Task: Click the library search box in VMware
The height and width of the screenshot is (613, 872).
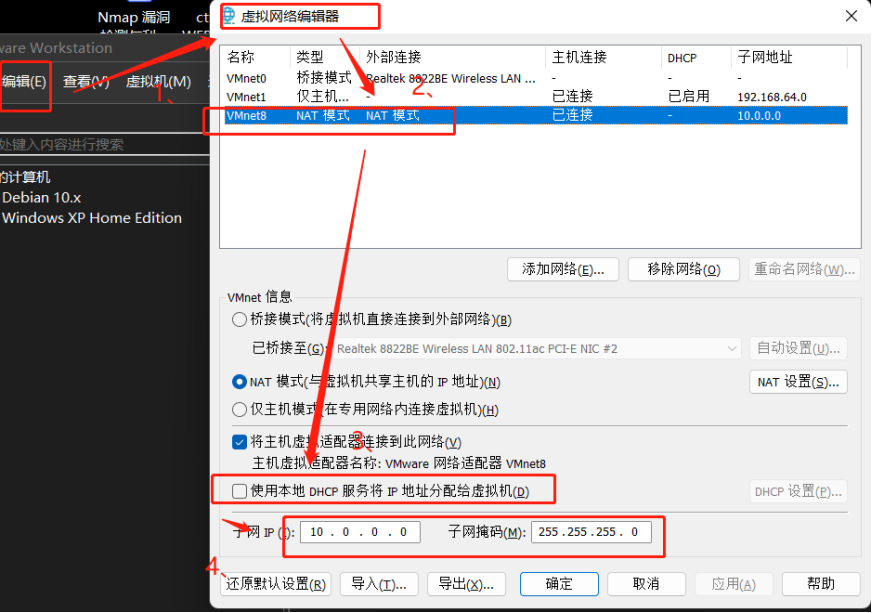Action: 105,145
